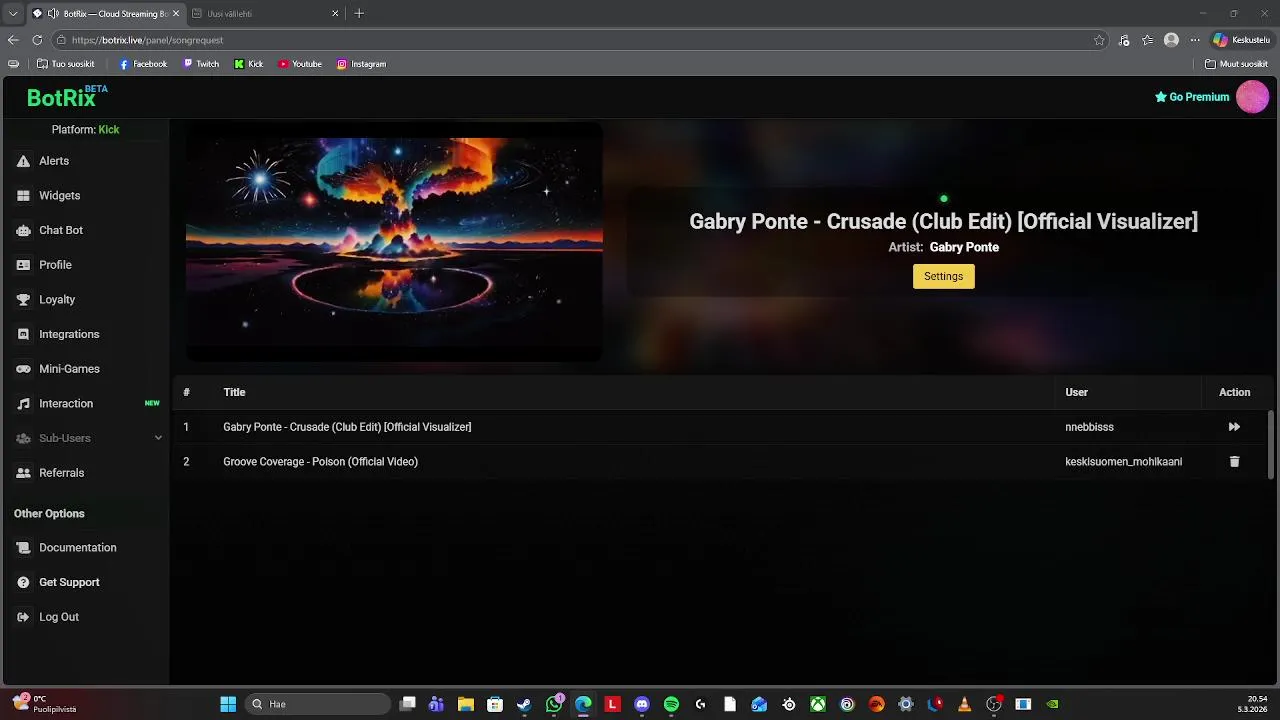The height and width of the screenshot is (720, 1280).
Task: Add page to favorites star
Action: point(1099,40)
